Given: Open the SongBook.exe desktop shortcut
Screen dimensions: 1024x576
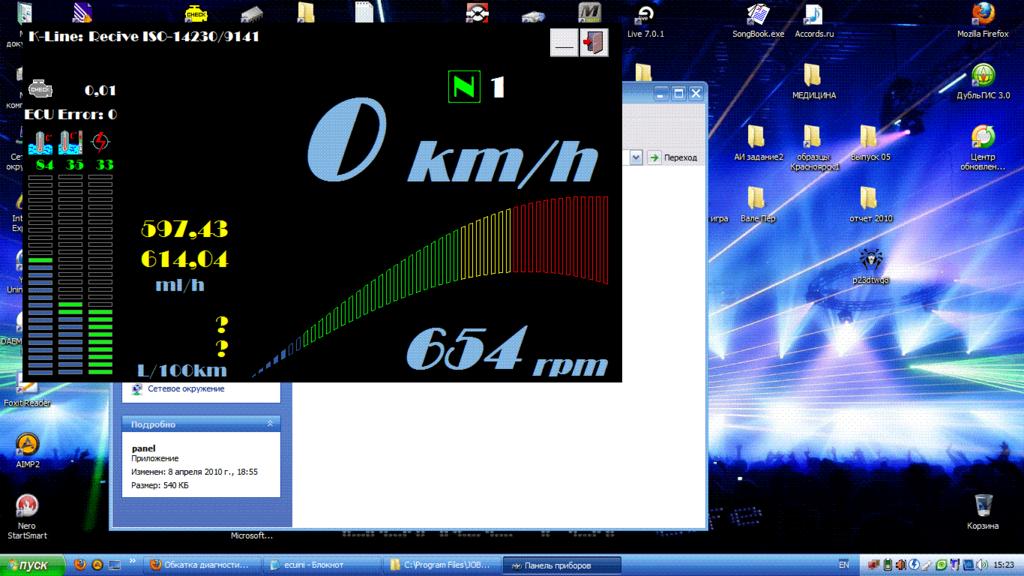Looking at the screenshot, I should (758, 14).
